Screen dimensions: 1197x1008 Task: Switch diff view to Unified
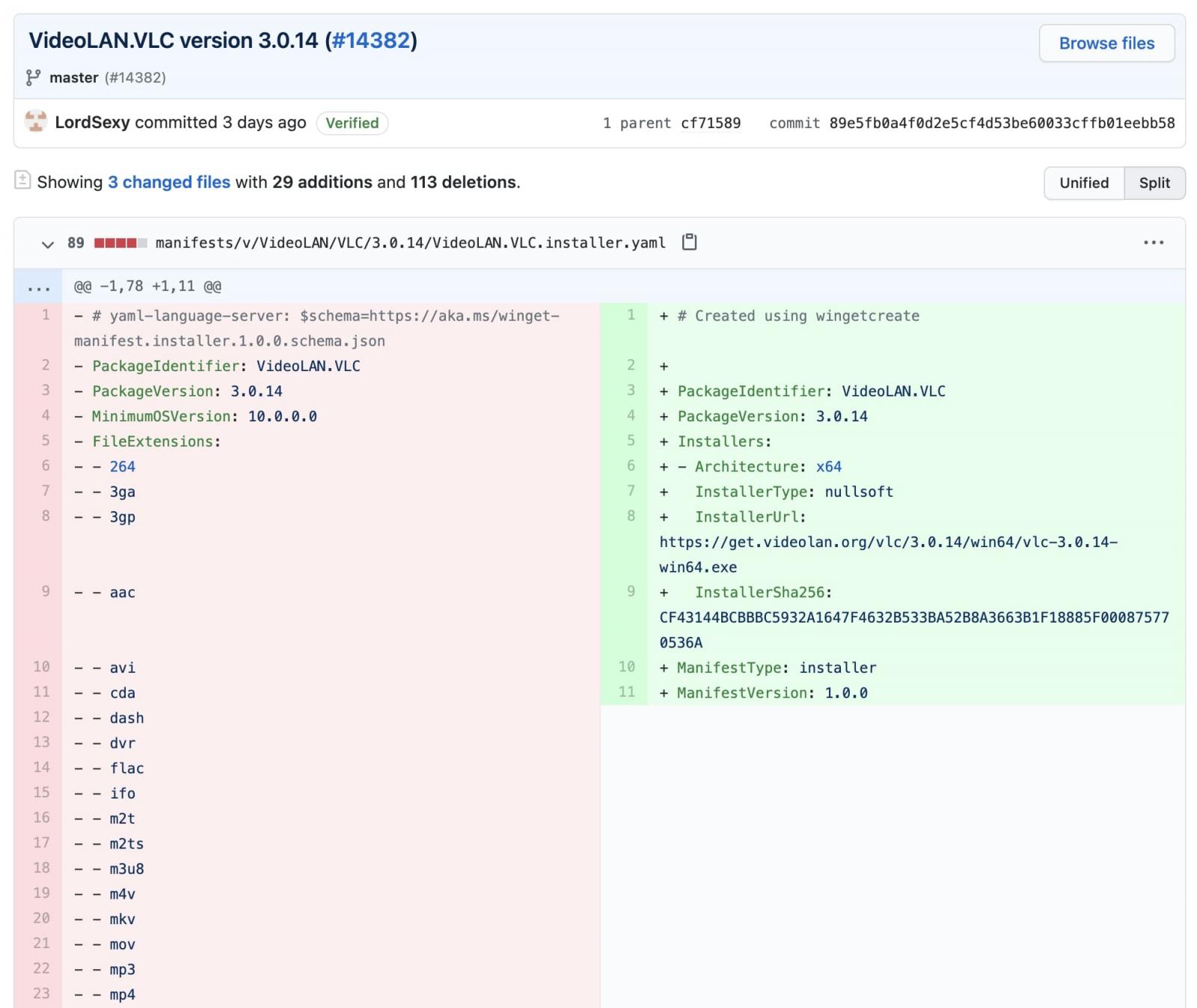1084,183
